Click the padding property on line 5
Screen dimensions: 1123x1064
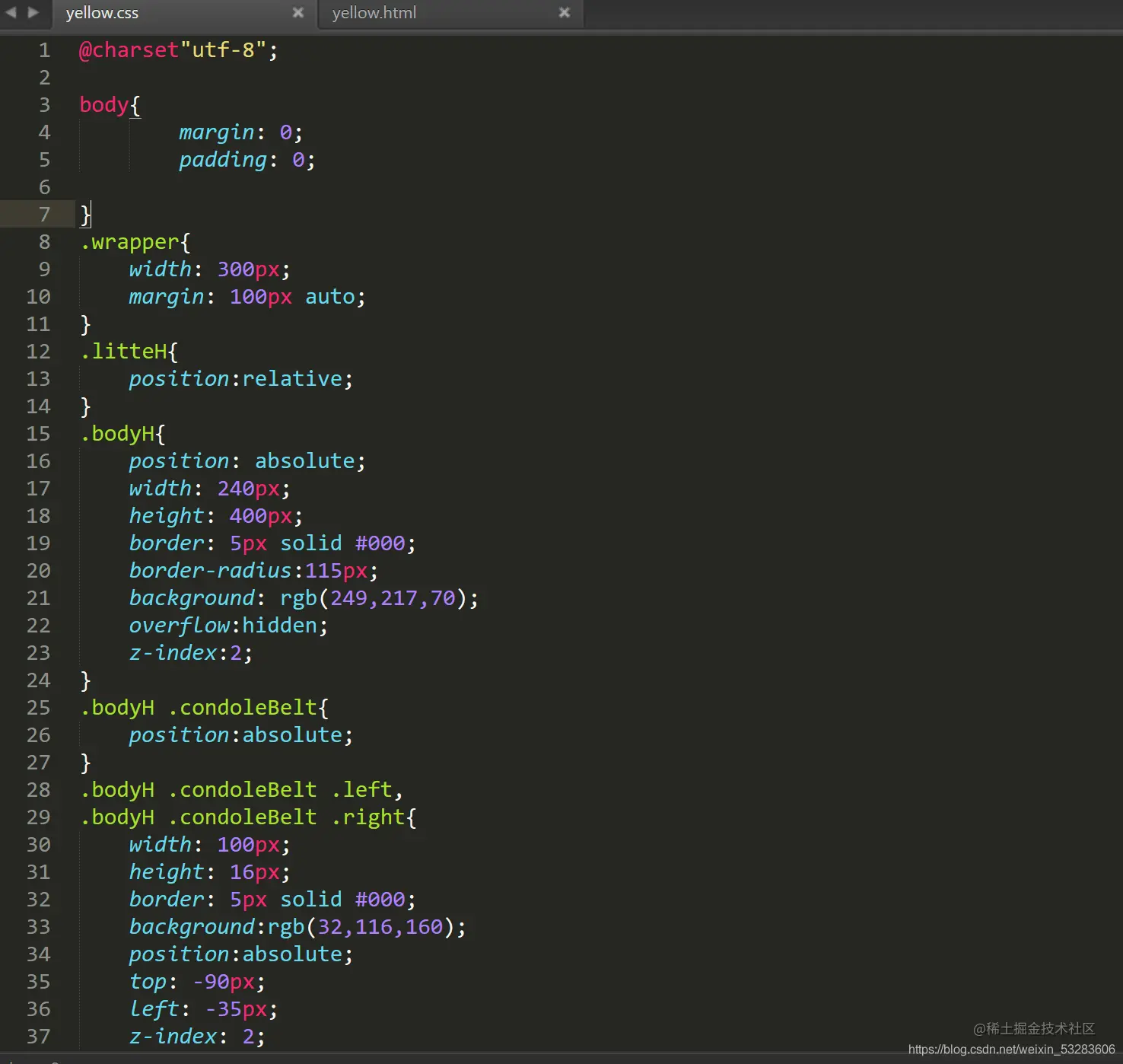click(x=223, y=161)
